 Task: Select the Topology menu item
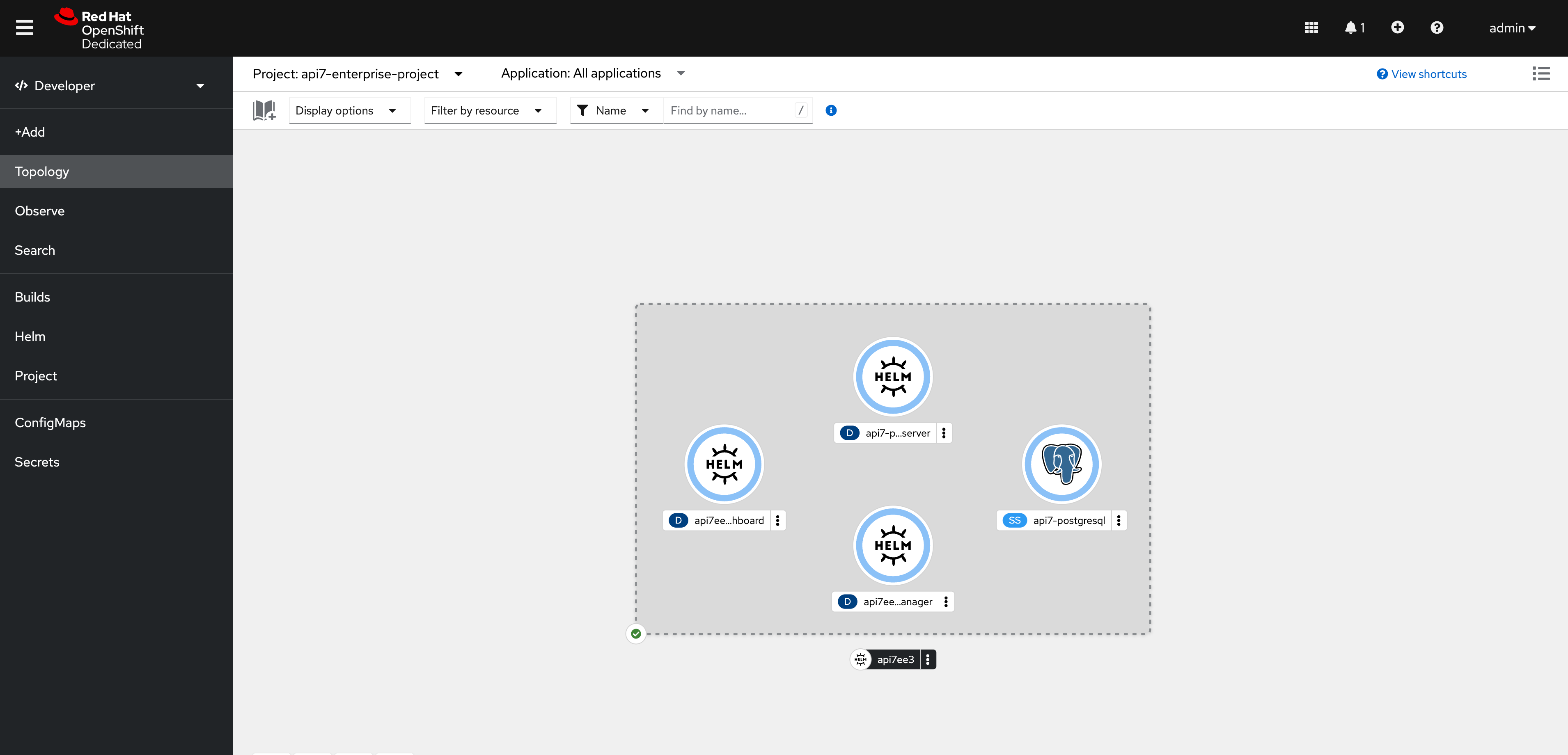(x=42, y=171)
